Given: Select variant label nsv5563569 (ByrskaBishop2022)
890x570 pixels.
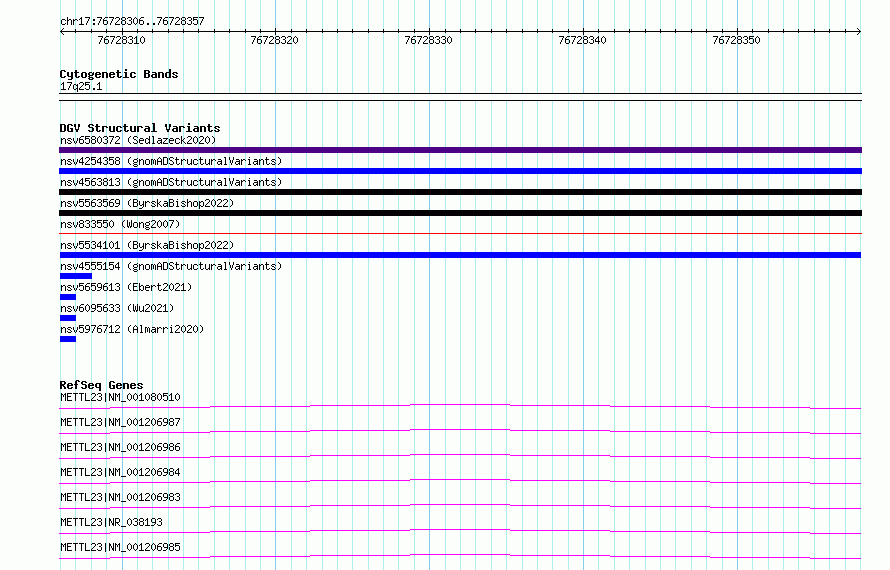Looking at the screenshot, I should [x=147, y=203].
